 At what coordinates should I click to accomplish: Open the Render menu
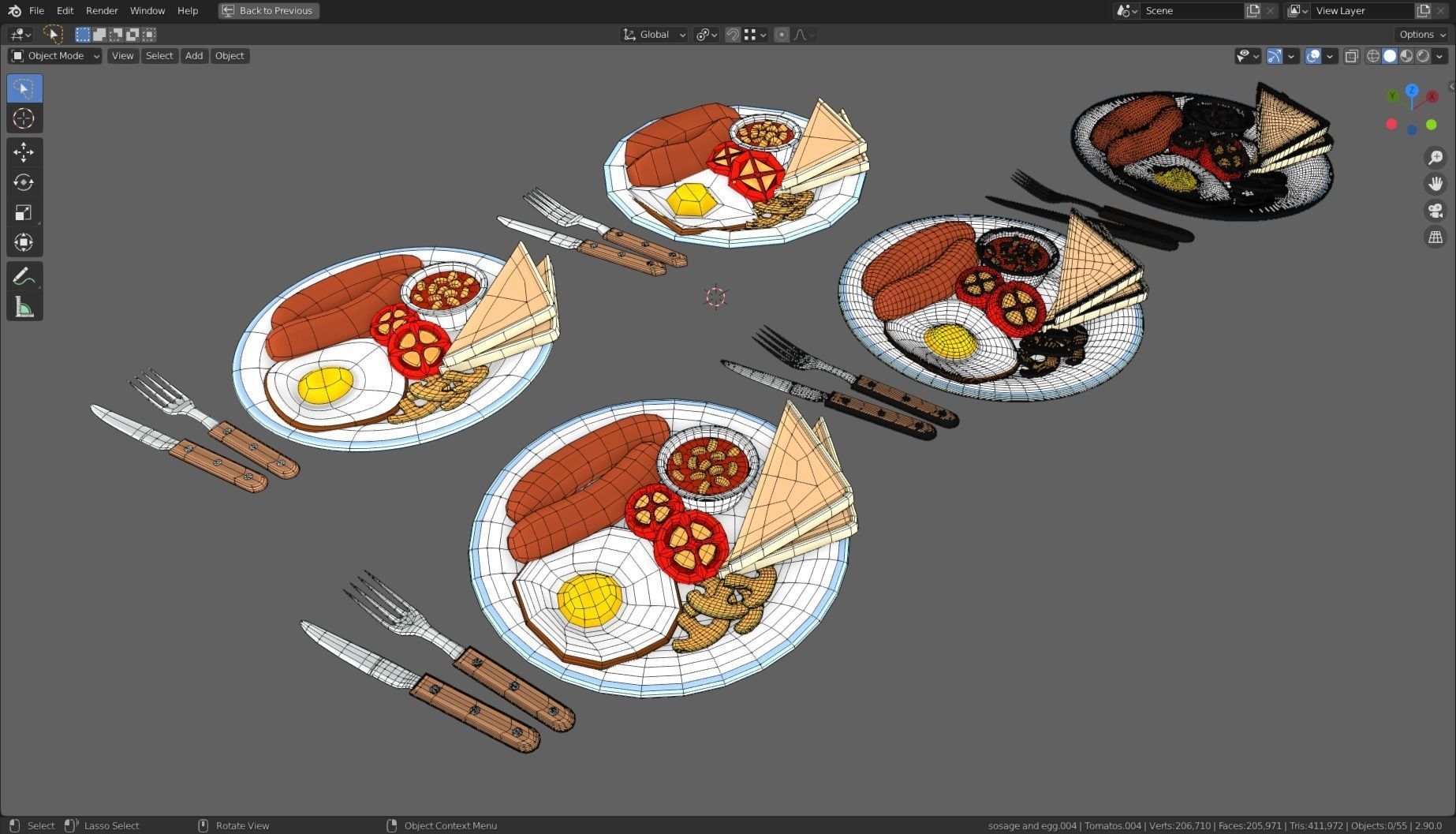[x=102, y=11]
